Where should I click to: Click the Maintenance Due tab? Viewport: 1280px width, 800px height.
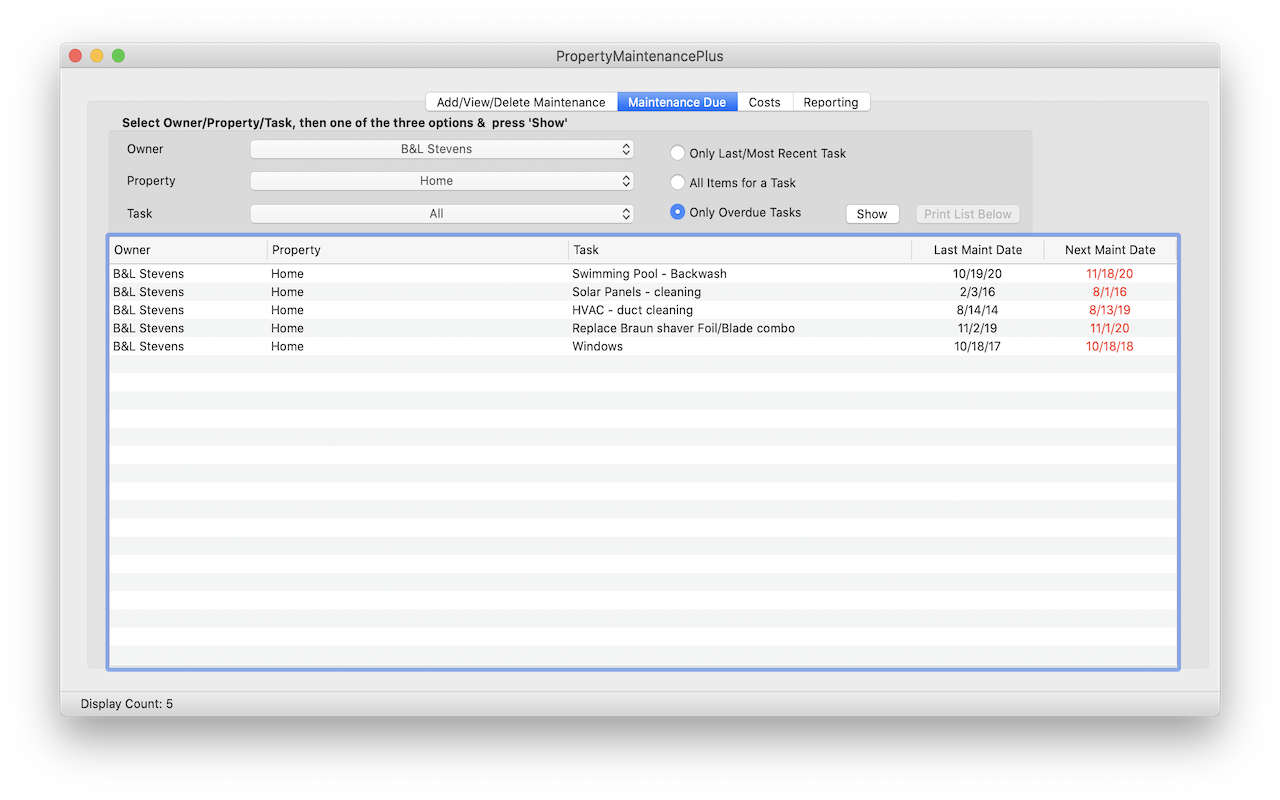tap(677, 102)
